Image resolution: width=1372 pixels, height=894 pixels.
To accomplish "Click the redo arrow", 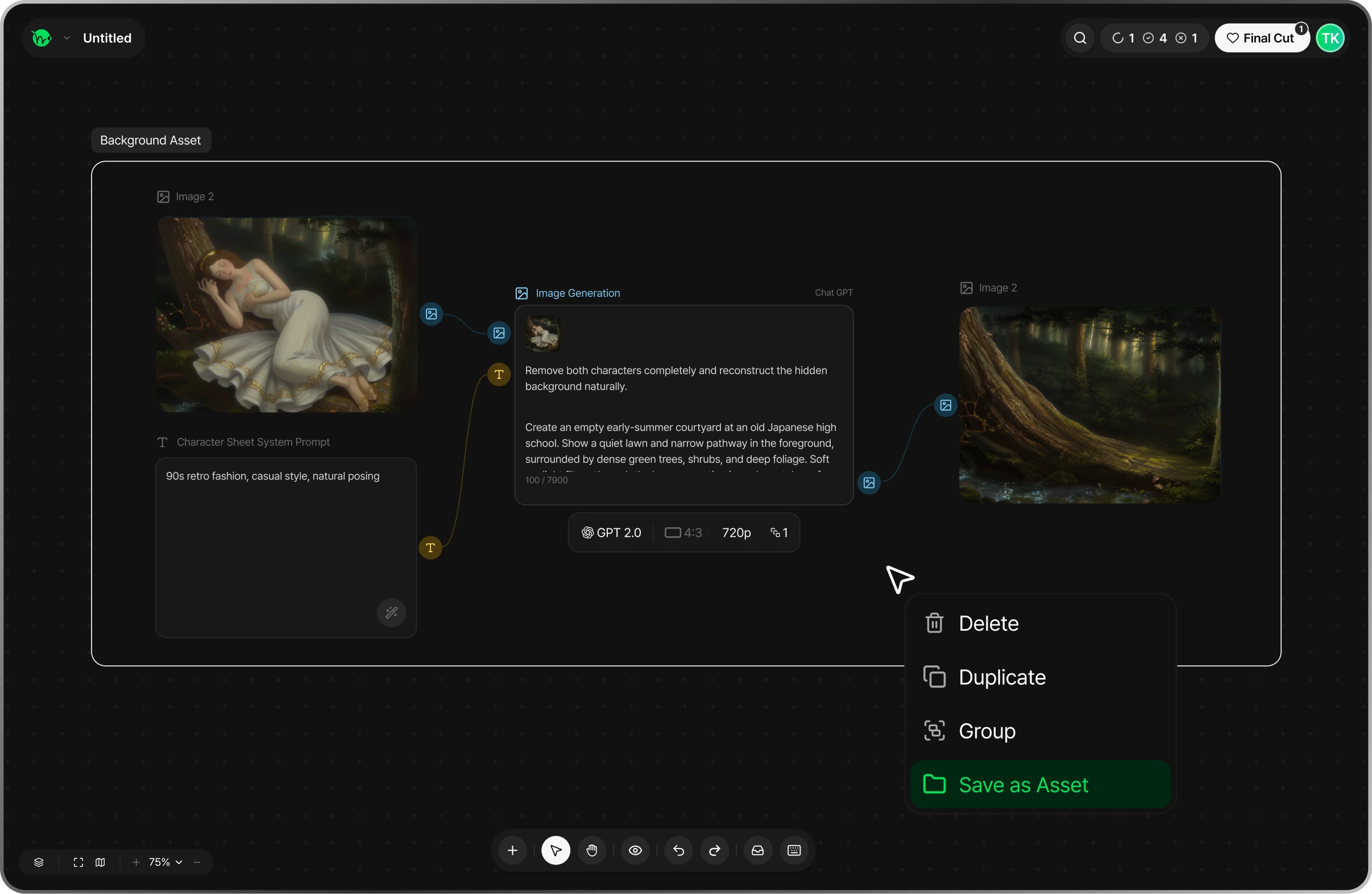I will point(715,850).
